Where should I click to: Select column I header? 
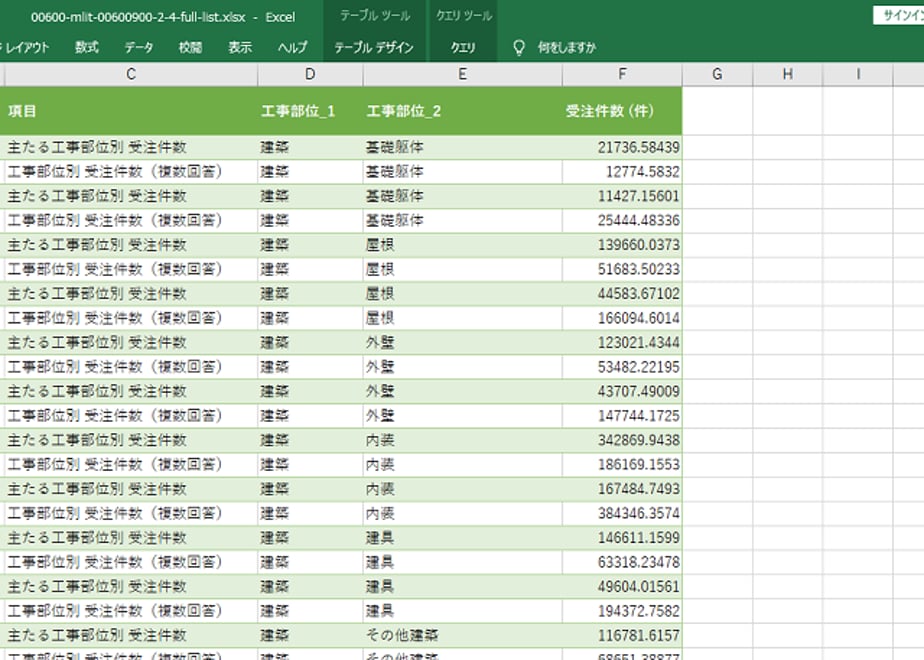click(x=858, y=74)
